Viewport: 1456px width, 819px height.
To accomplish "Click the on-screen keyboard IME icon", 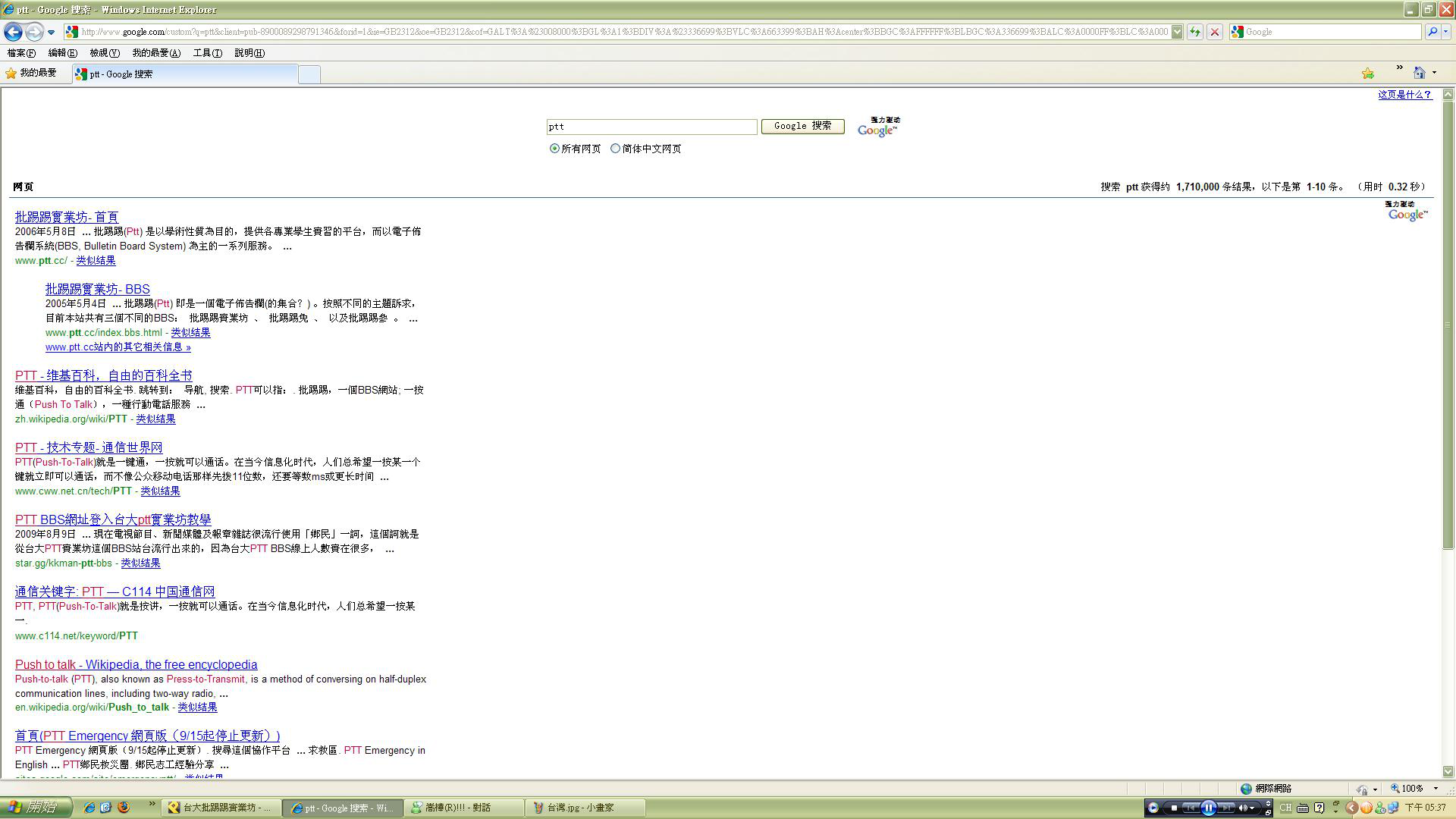I will click(x=1303, y=808).
